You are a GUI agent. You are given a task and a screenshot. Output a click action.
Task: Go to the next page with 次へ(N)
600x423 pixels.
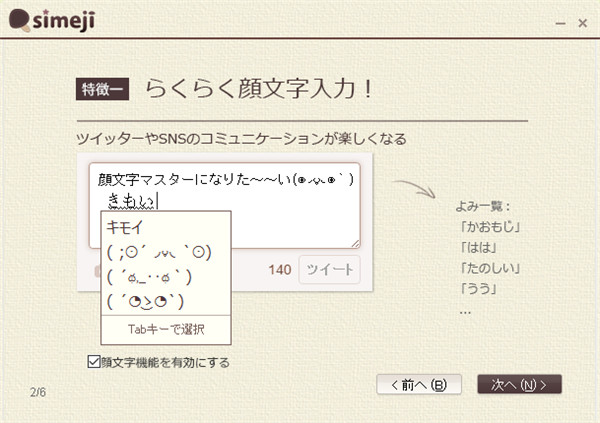(x=519, y=384)
